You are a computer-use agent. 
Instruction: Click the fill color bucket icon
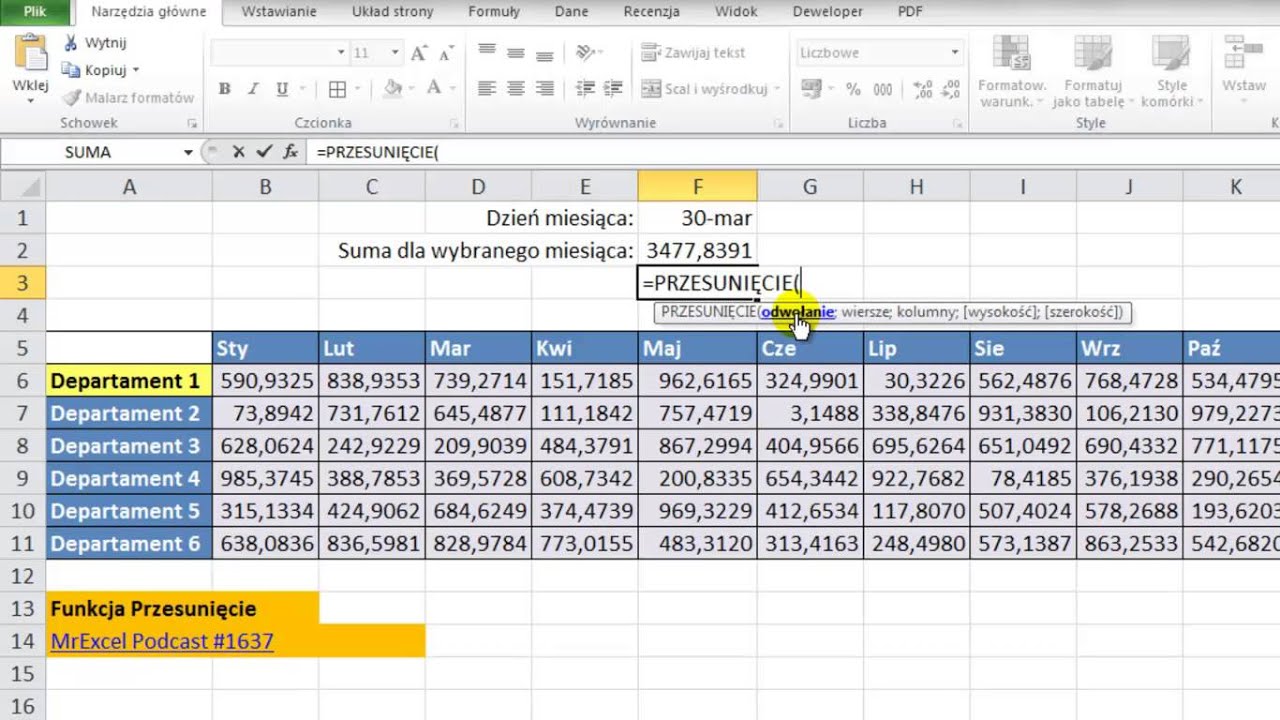point(393,89)
